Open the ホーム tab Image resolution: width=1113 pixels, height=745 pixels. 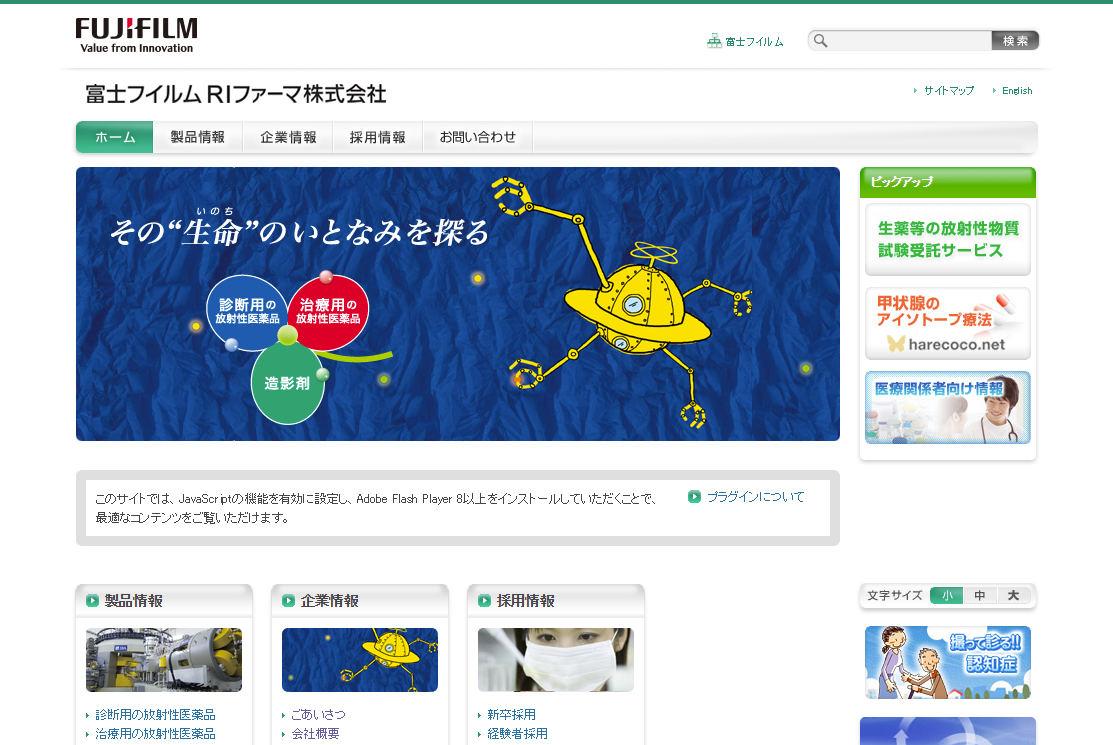click(114, 137)
